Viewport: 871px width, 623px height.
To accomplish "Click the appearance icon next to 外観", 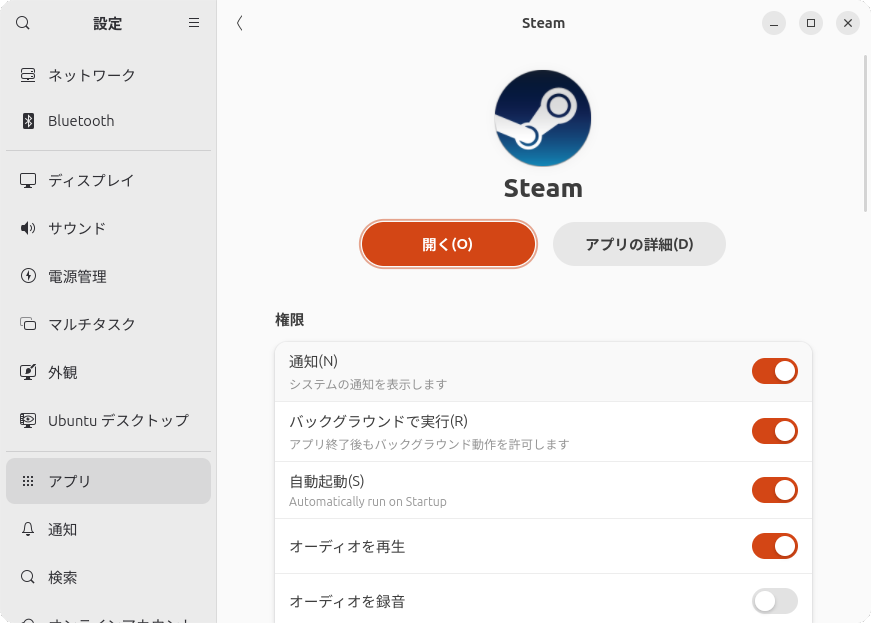I will point(28,372).
